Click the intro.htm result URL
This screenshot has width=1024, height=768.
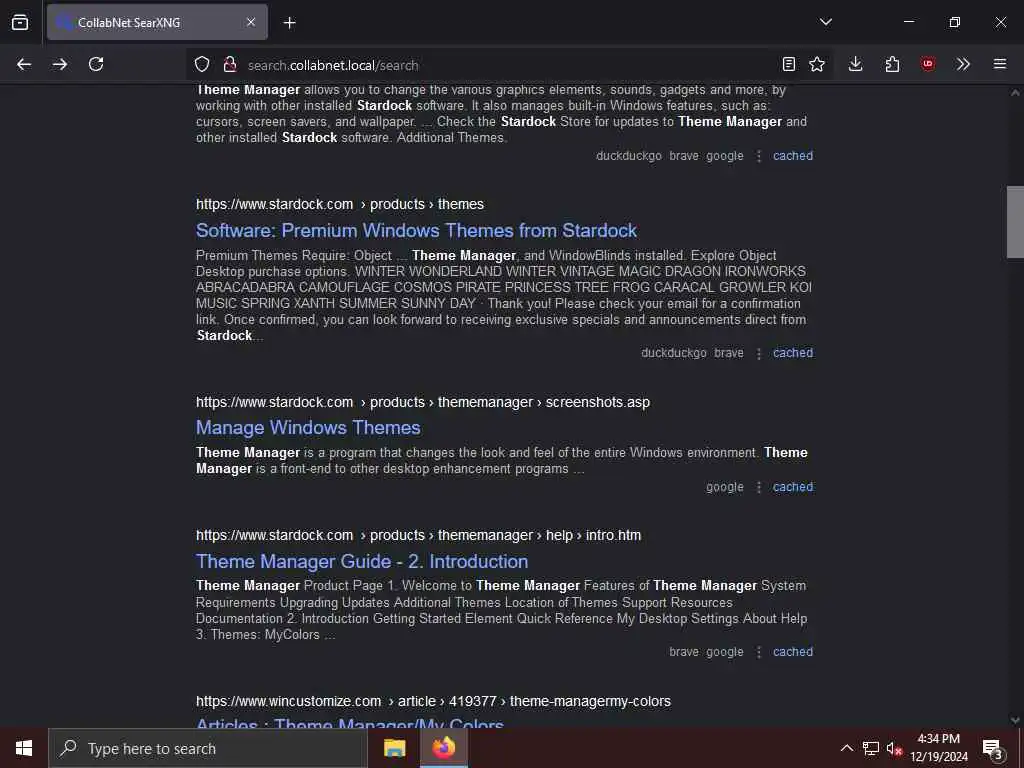point(419,536)
